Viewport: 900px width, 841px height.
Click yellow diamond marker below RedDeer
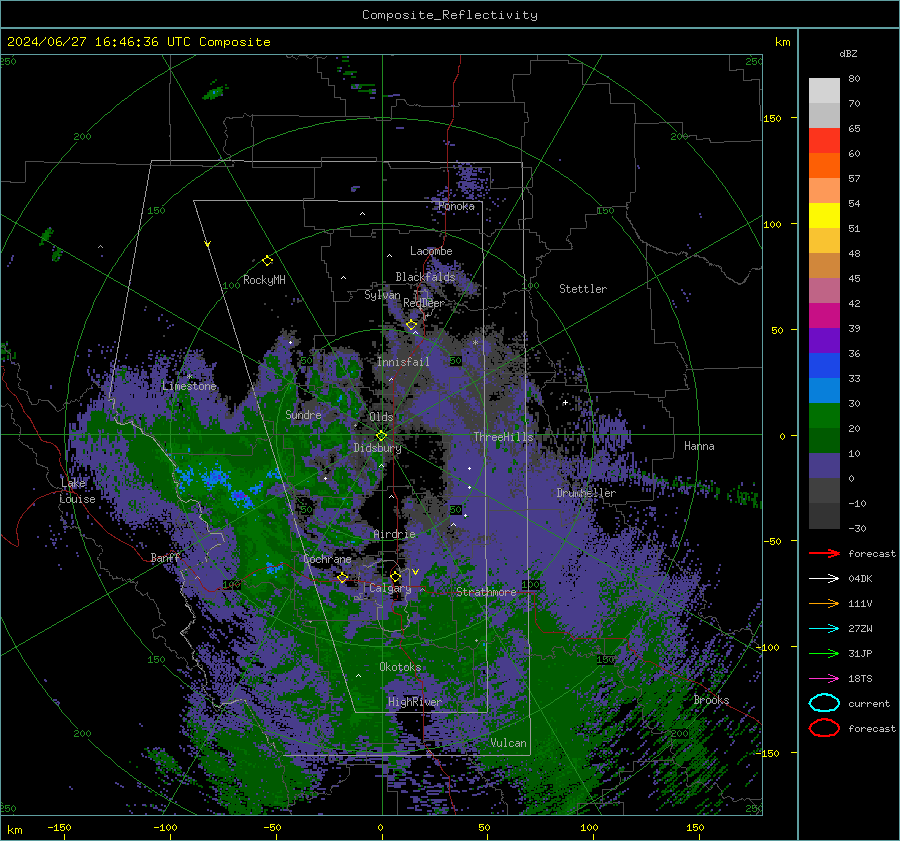[412, 325]
